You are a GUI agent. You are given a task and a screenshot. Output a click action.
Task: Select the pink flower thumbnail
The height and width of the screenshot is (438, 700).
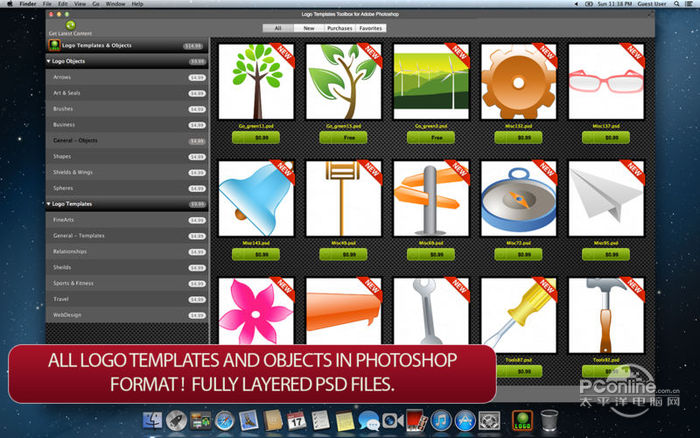click(256, 311)
